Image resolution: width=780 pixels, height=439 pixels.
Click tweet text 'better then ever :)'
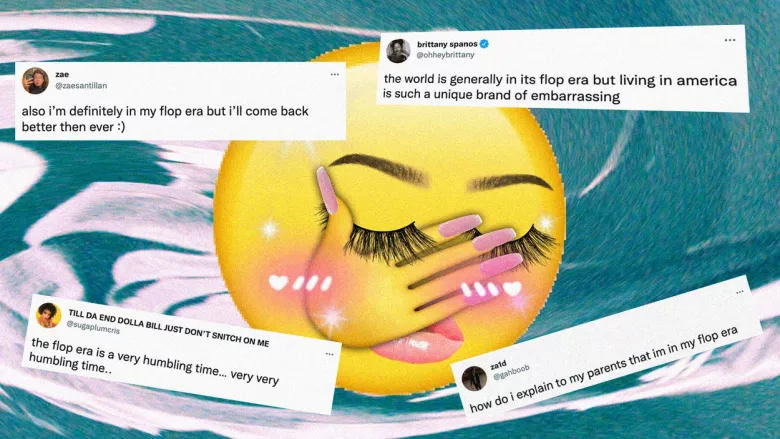coord(73,127)
